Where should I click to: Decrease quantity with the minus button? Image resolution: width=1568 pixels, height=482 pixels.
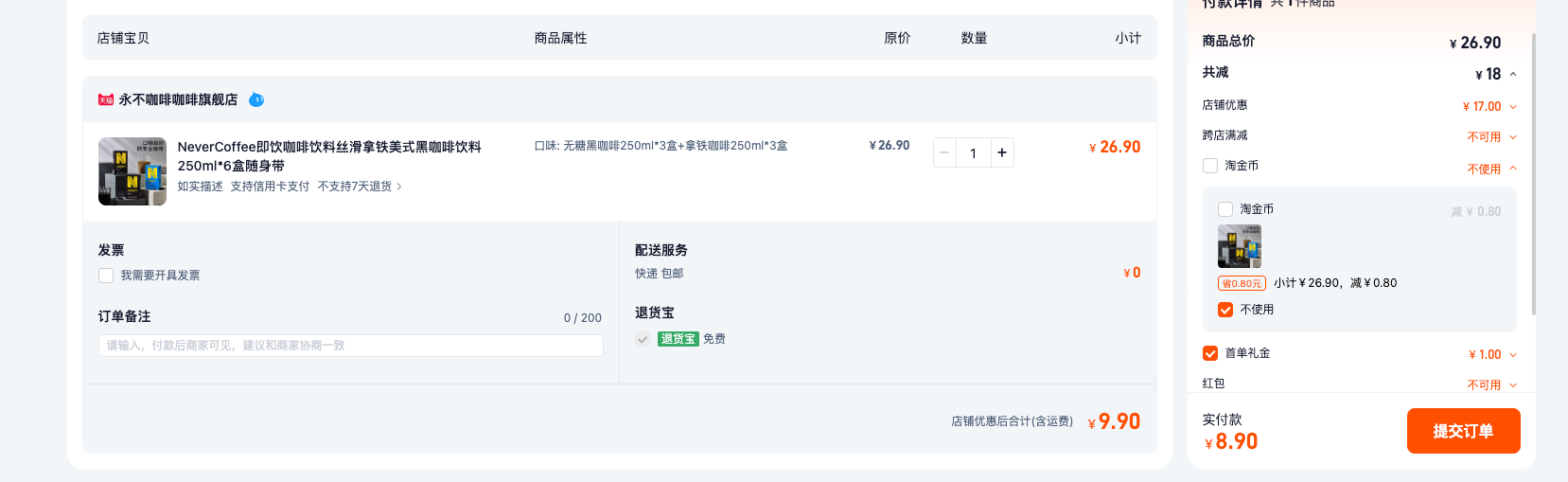(x=944, y=152)
